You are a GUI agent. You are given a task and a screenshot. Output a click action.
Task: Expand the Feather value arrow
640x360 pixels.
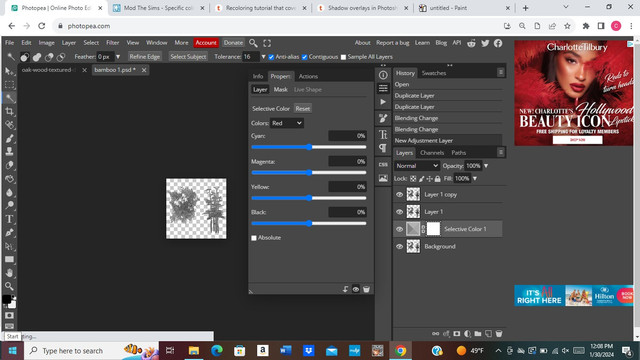(x=118, y=57)
